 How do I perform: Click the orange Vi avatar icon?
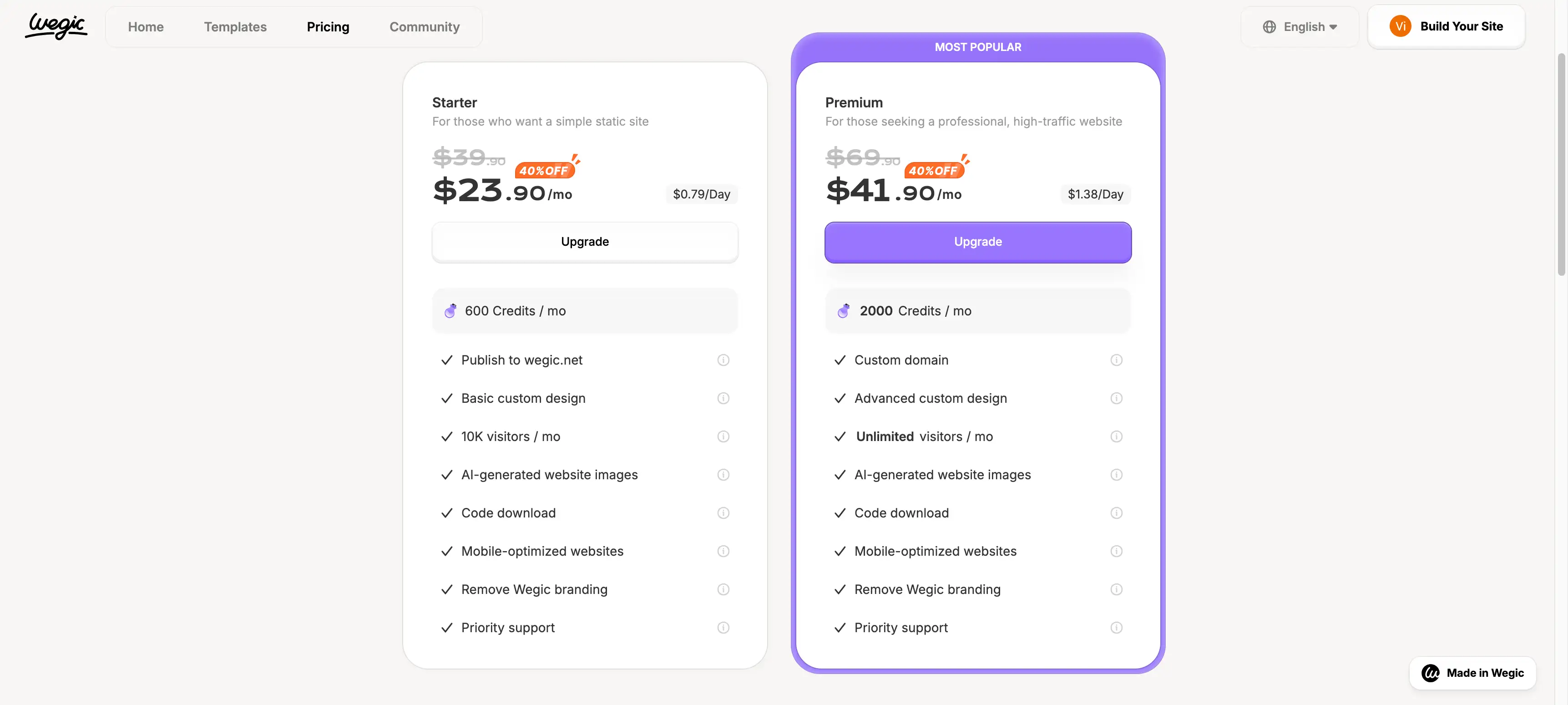[1400, 26]
